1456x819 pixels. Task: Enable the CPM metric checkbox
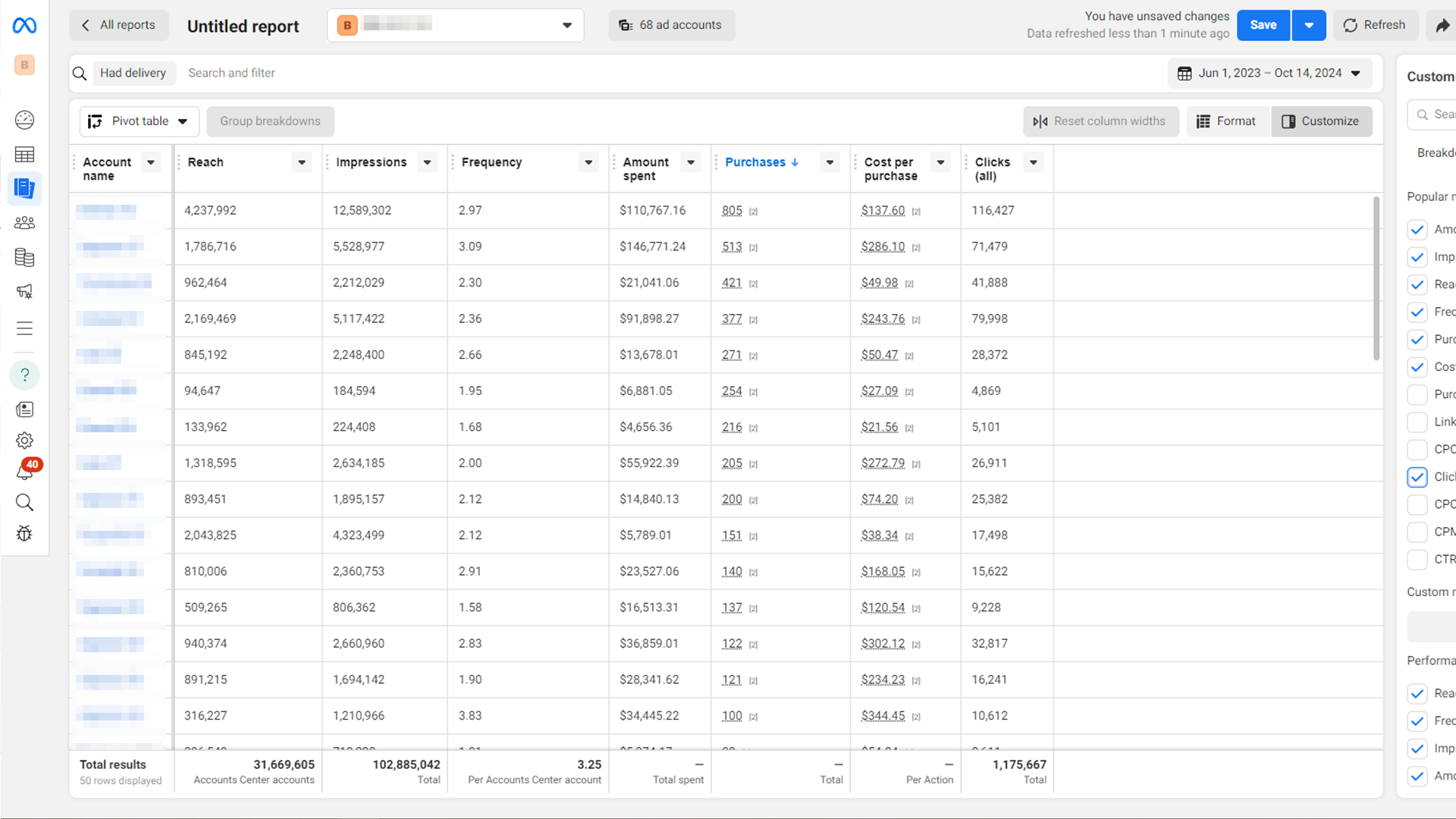tap(1417, 532)
